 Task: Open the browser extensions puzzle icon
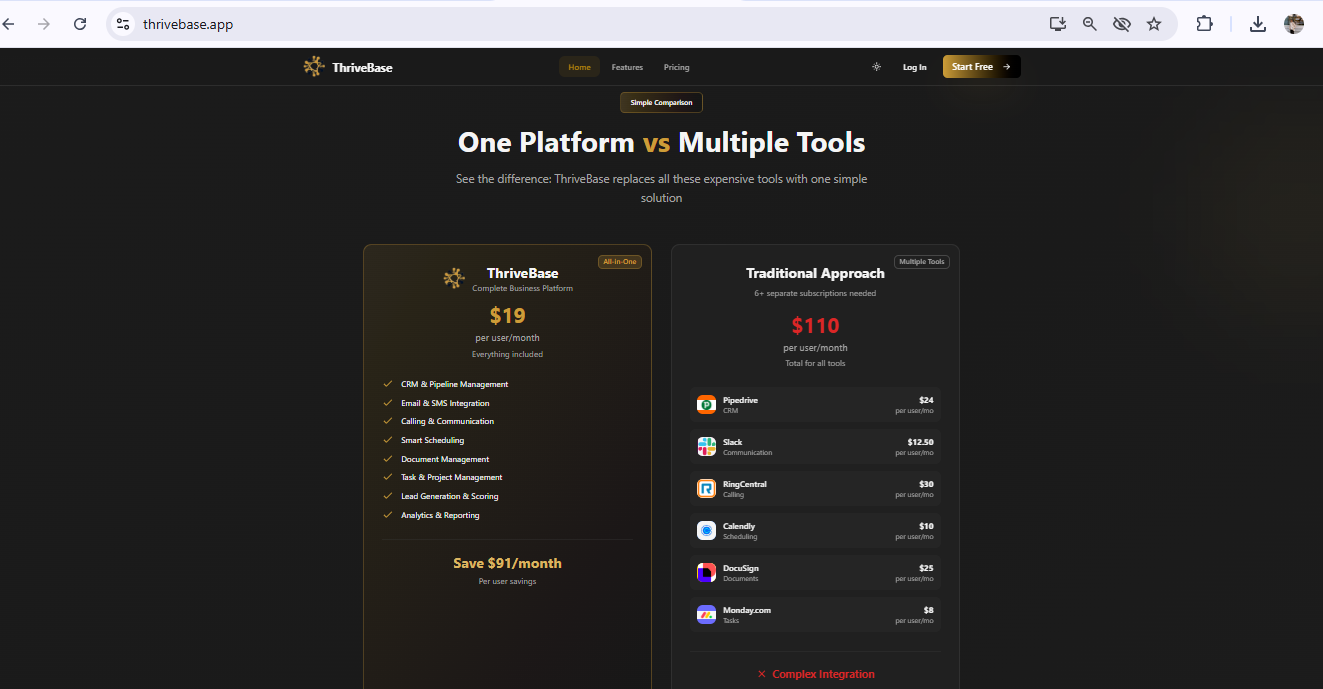pos(1204,24)
